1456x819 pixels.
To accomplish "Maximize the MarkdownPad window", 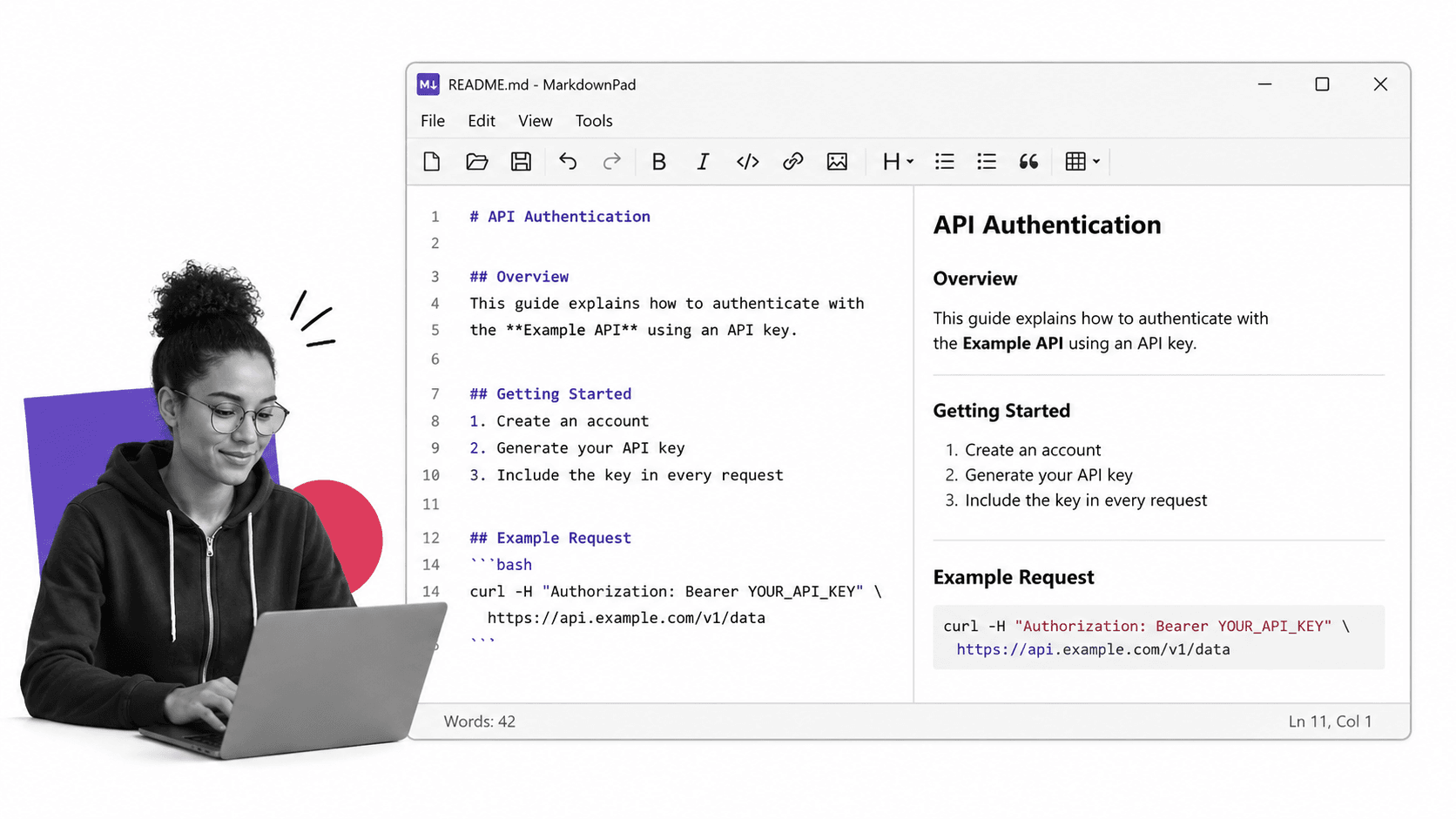I will [x=1322, y=84].
